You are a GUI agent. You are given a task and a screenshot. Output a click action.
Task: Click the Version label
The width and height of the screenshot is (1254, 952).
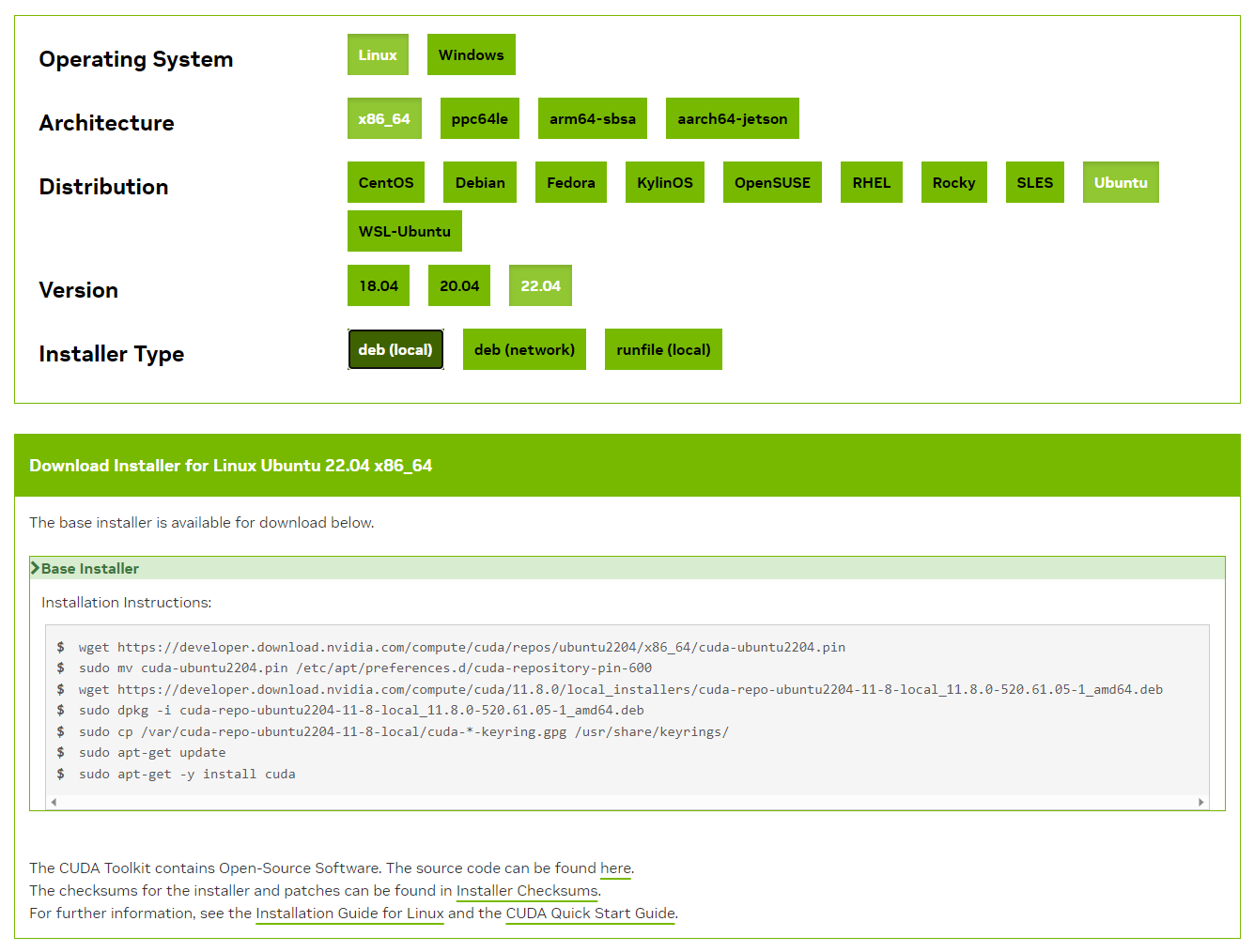coord(79,290)
